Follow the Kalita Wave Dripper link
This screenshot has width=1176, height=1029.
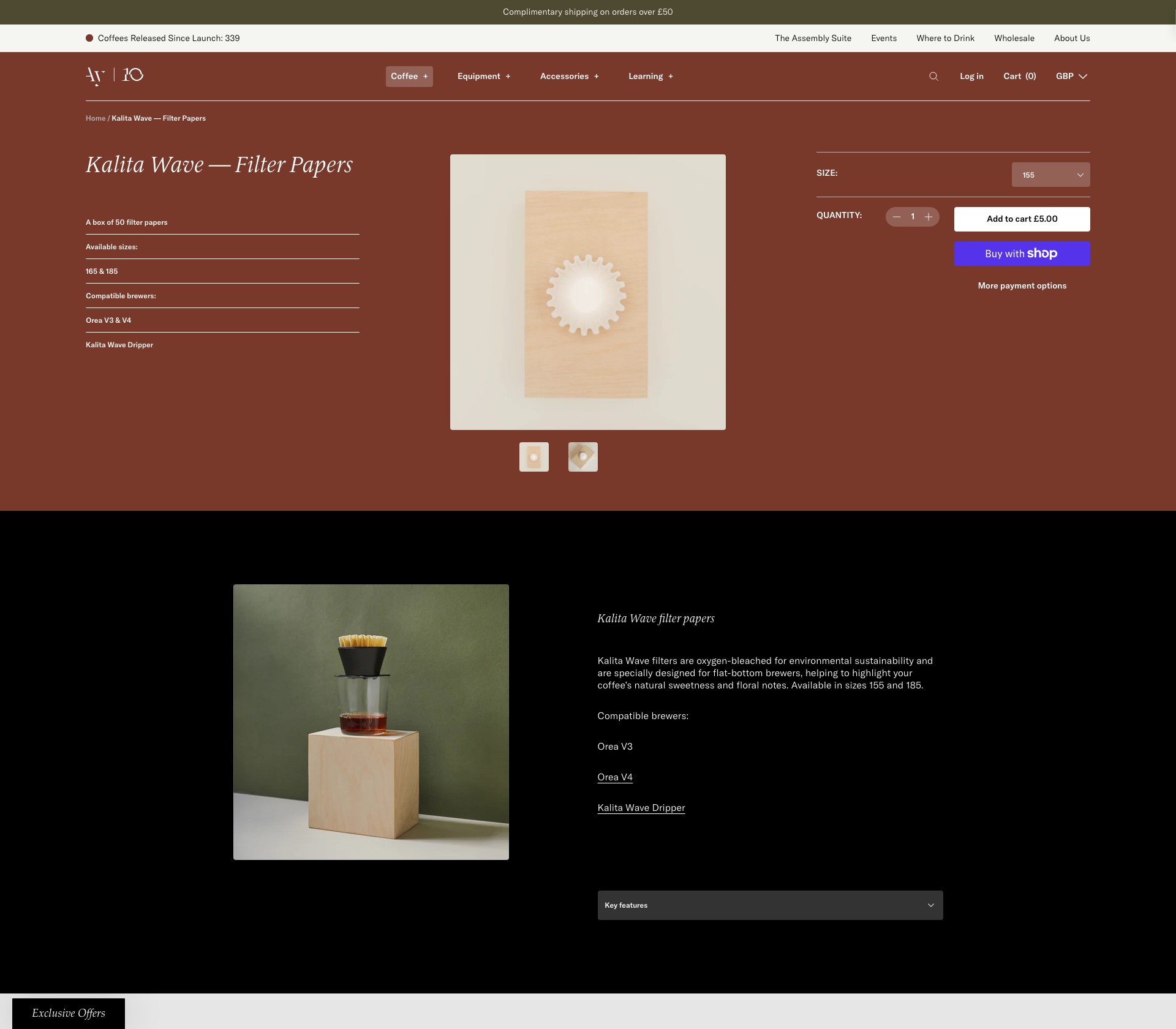click(x=641, y=808)
